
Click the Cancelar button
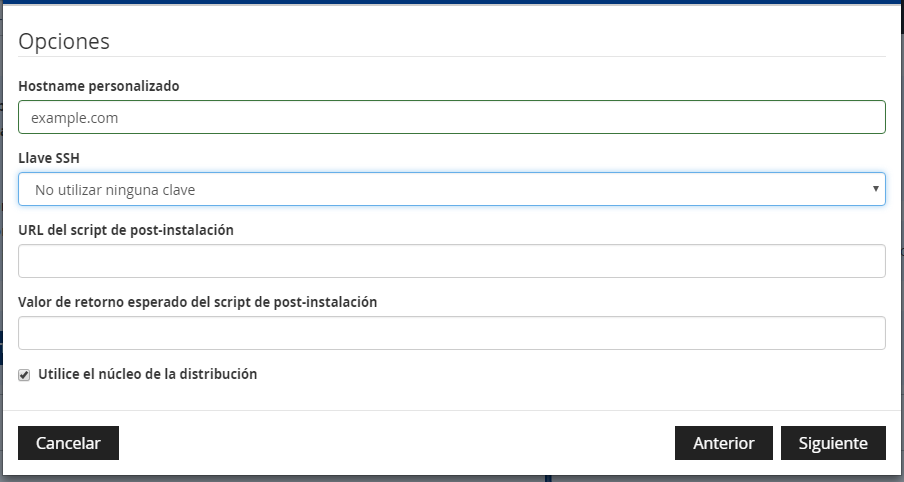[x=68, y=443]
